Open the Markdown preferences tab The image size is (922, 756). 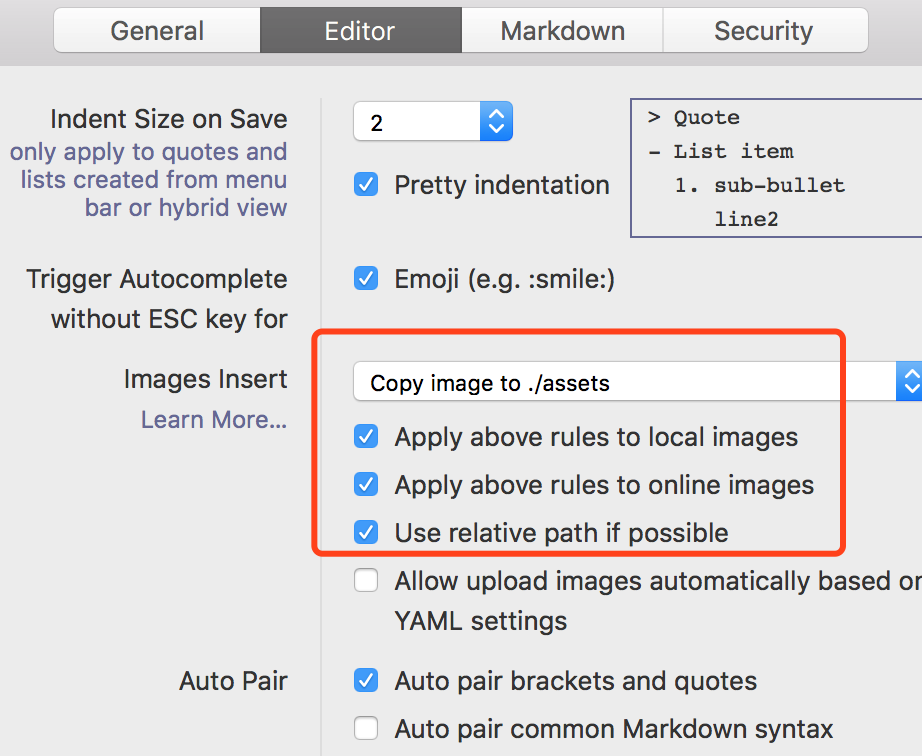point(561,30)
